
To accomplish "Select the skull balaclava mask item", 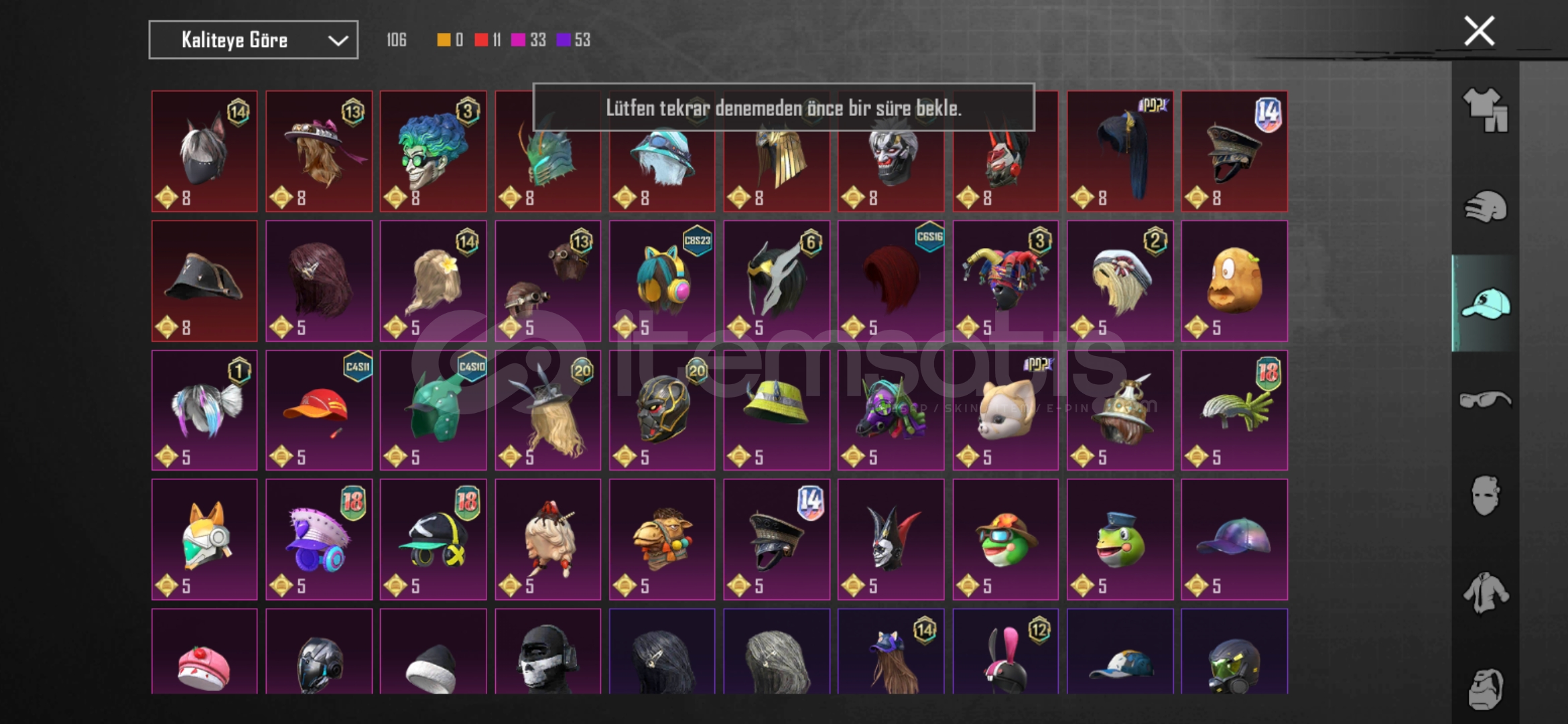I will [x=547, y=652].
